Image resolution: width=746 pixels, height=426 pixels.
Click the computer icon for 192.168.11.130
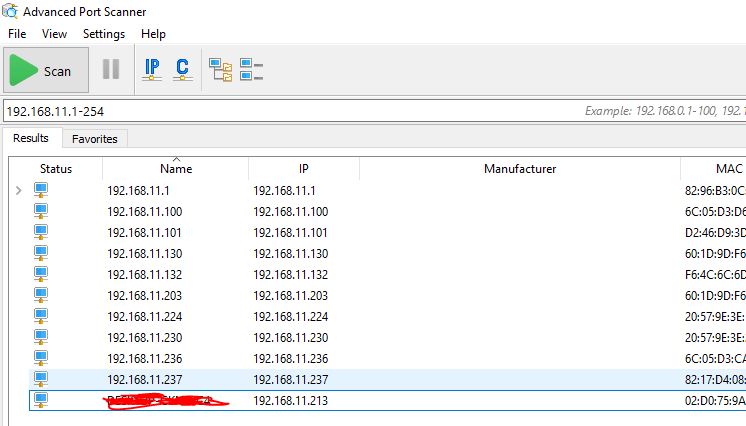click(x=41, y=253)
